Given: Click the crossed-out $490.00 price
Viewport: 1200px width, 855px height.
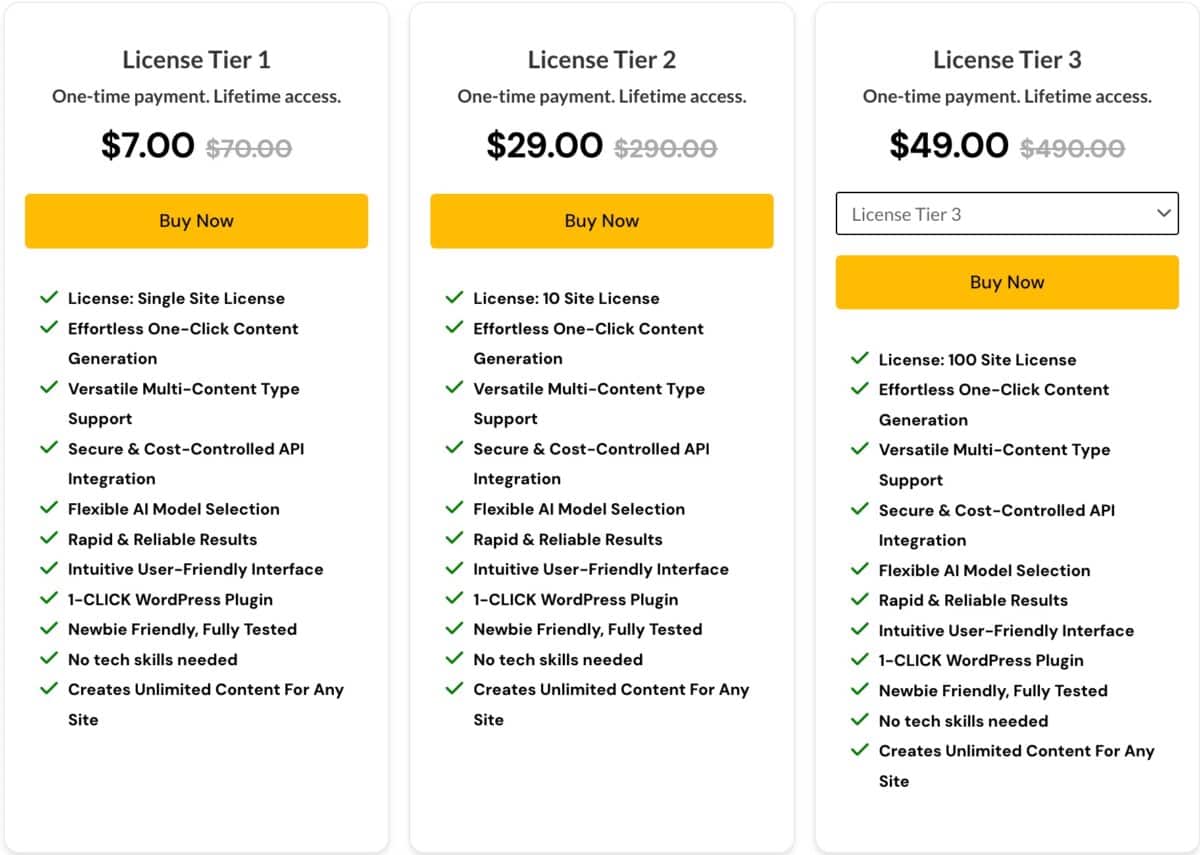Looking at the screenshot, I should click(x=1072, y=148).
